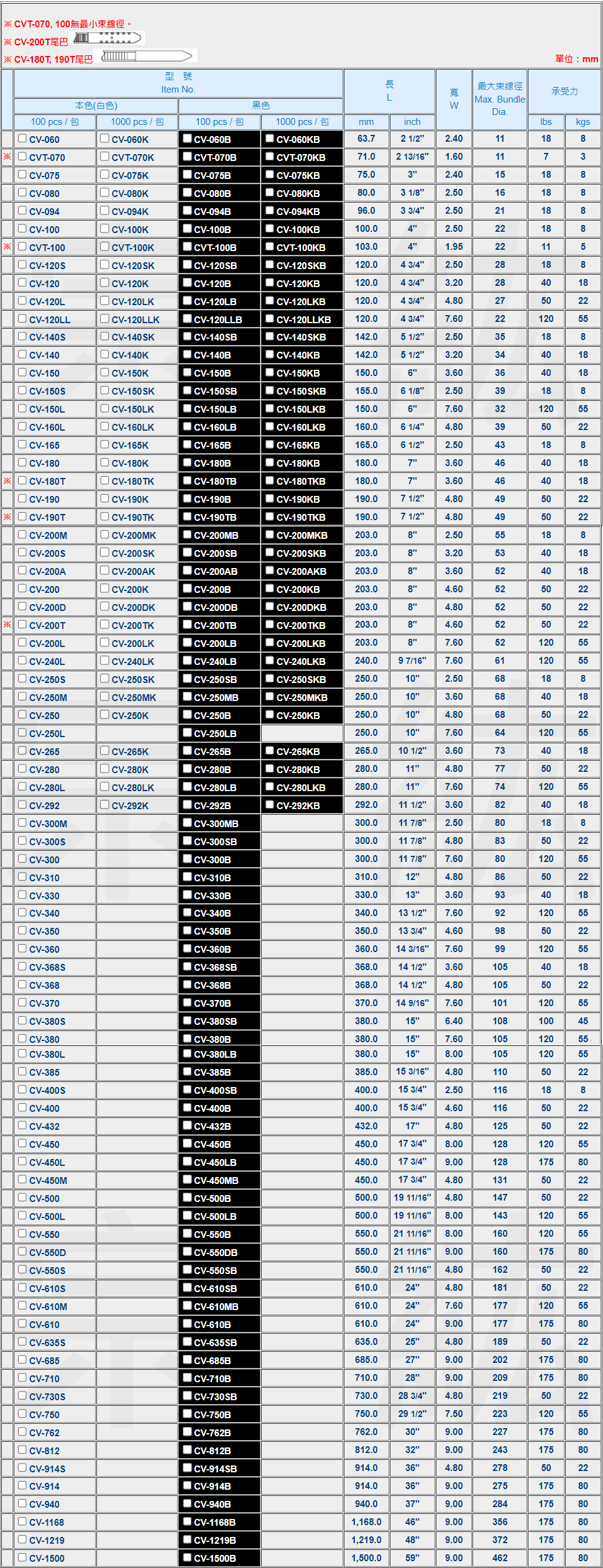Click the 'Max. Bundle Dia.' header
The height and width of the screenshot is (1568, 603).
pyautogui.click(x=500, y=99)
